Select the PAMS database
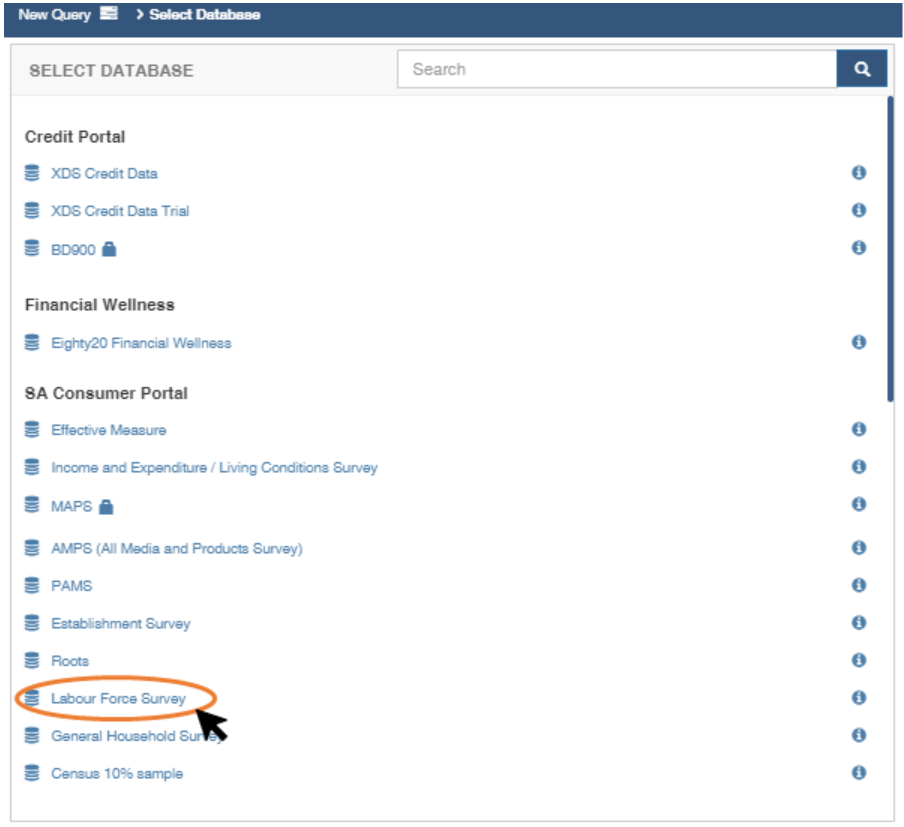This screenshot has width=904, height=827. point(71,586)
